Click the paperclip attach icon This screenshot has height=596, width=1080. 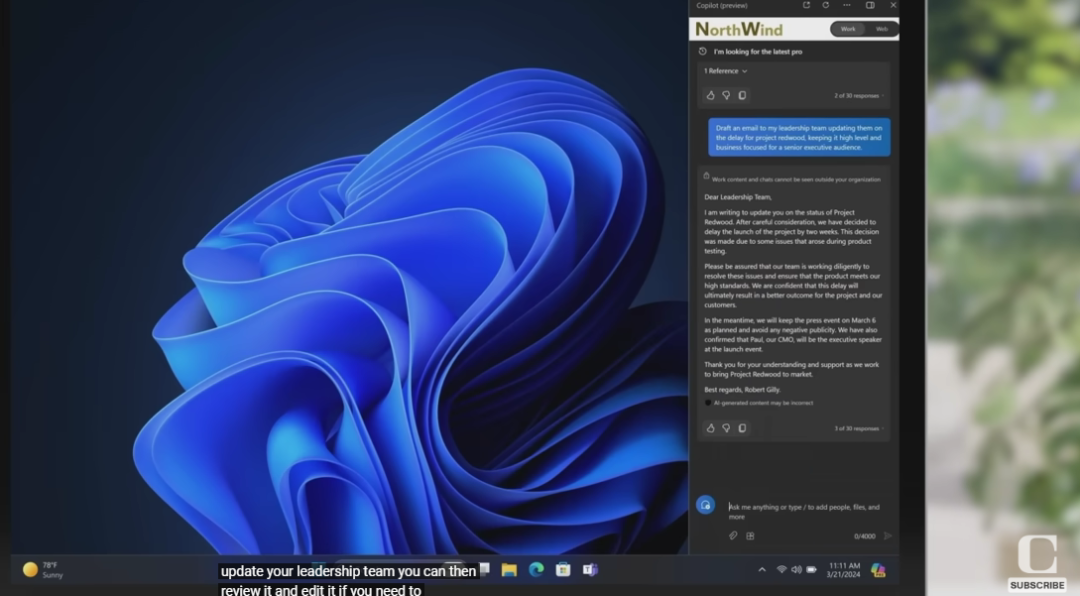tap(733, 536)
